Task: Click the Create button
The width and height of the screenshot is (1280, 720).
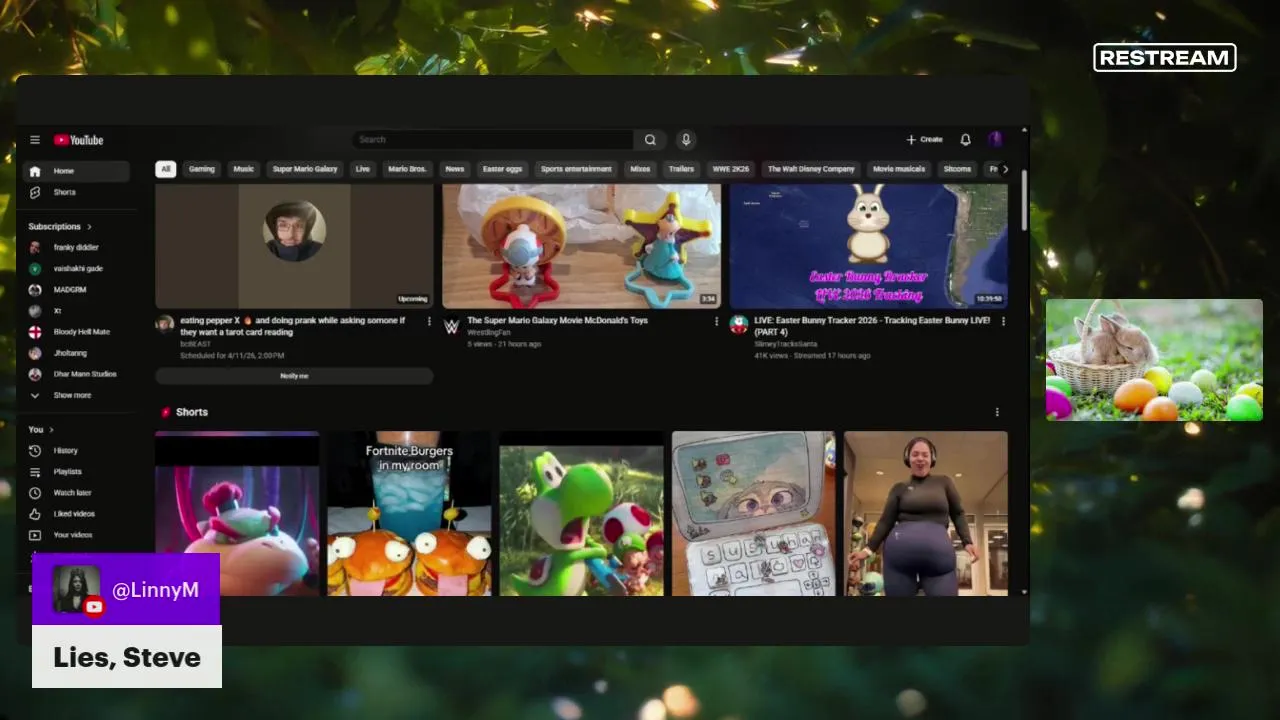Action: [x=924, y=140]
